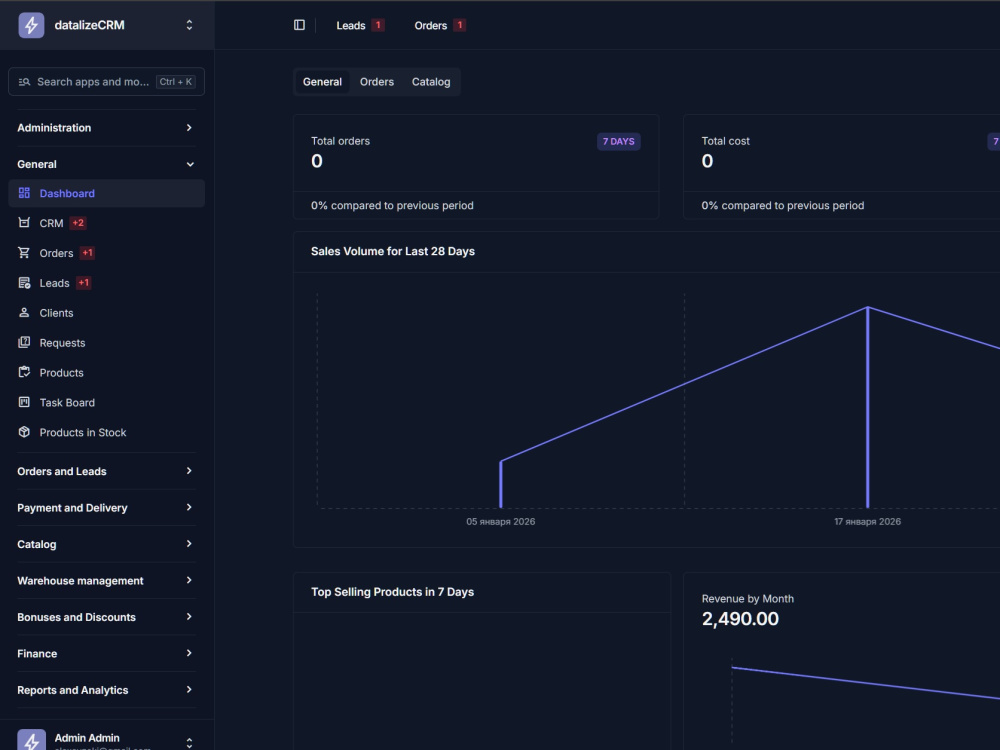
Task: Switch to the General dashboard tab
Action: coord(322,82)
